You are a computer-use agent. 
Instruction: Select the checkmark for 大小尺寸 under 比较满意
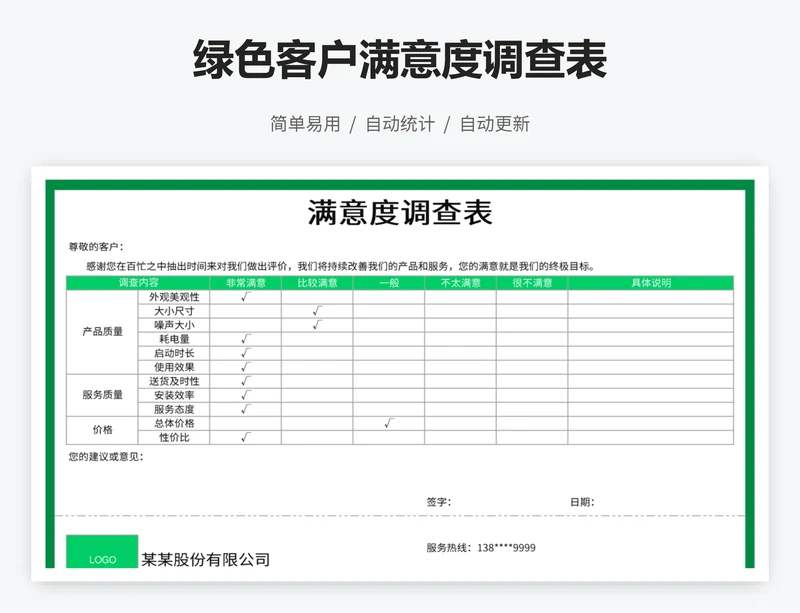coord(317,311)
